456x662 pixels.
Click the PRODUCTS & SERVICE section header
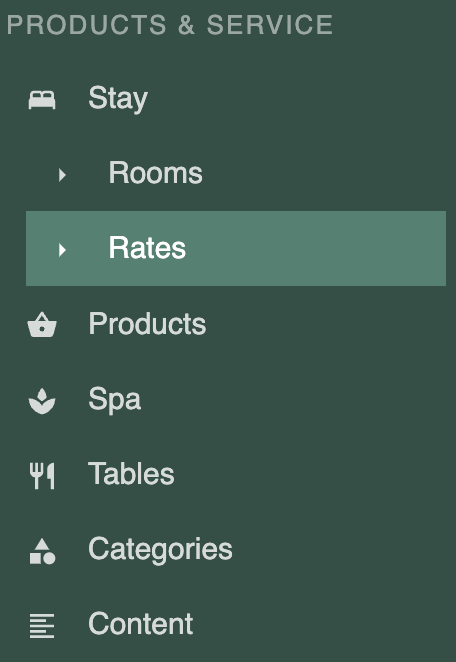coord(170,25)
